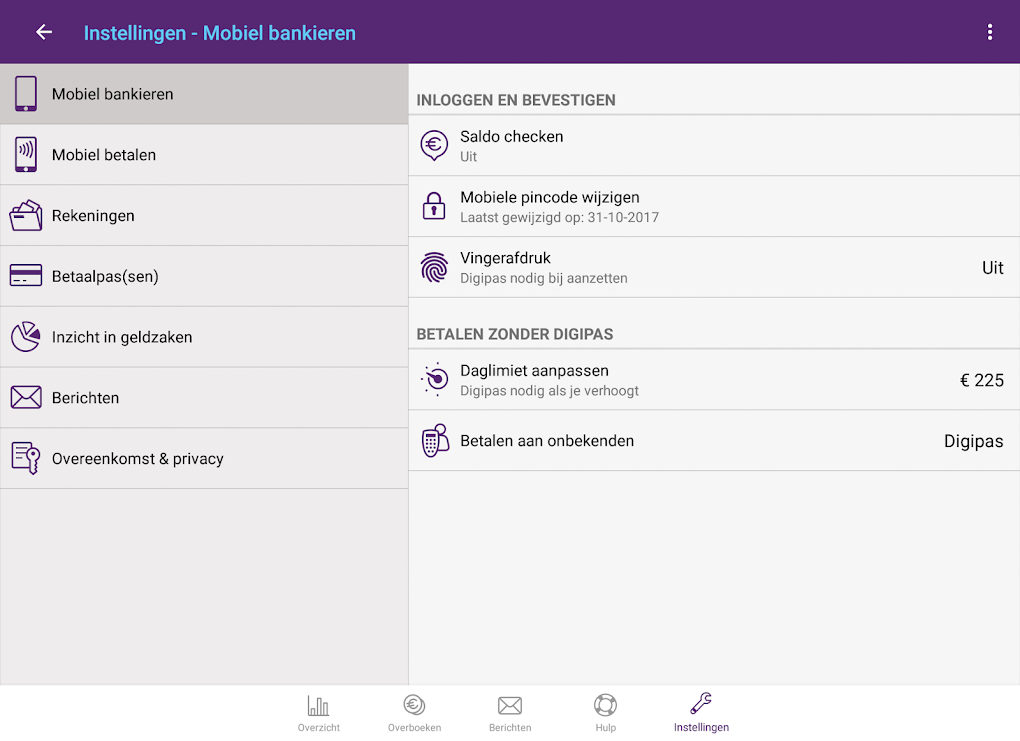Open the Hulp tab

coord(605,710)
